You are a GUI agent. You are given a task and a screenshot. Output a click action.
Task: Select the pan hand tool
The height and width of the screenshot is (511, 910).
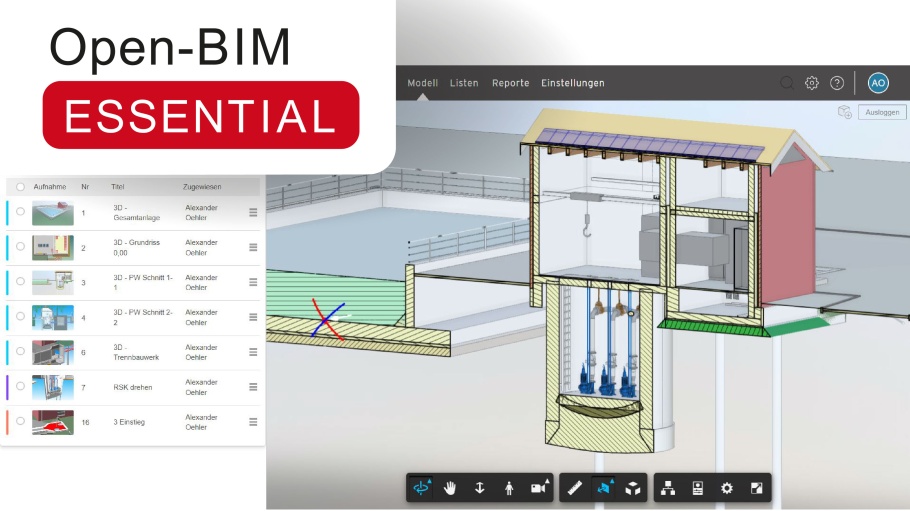click(x=450, y=488)
